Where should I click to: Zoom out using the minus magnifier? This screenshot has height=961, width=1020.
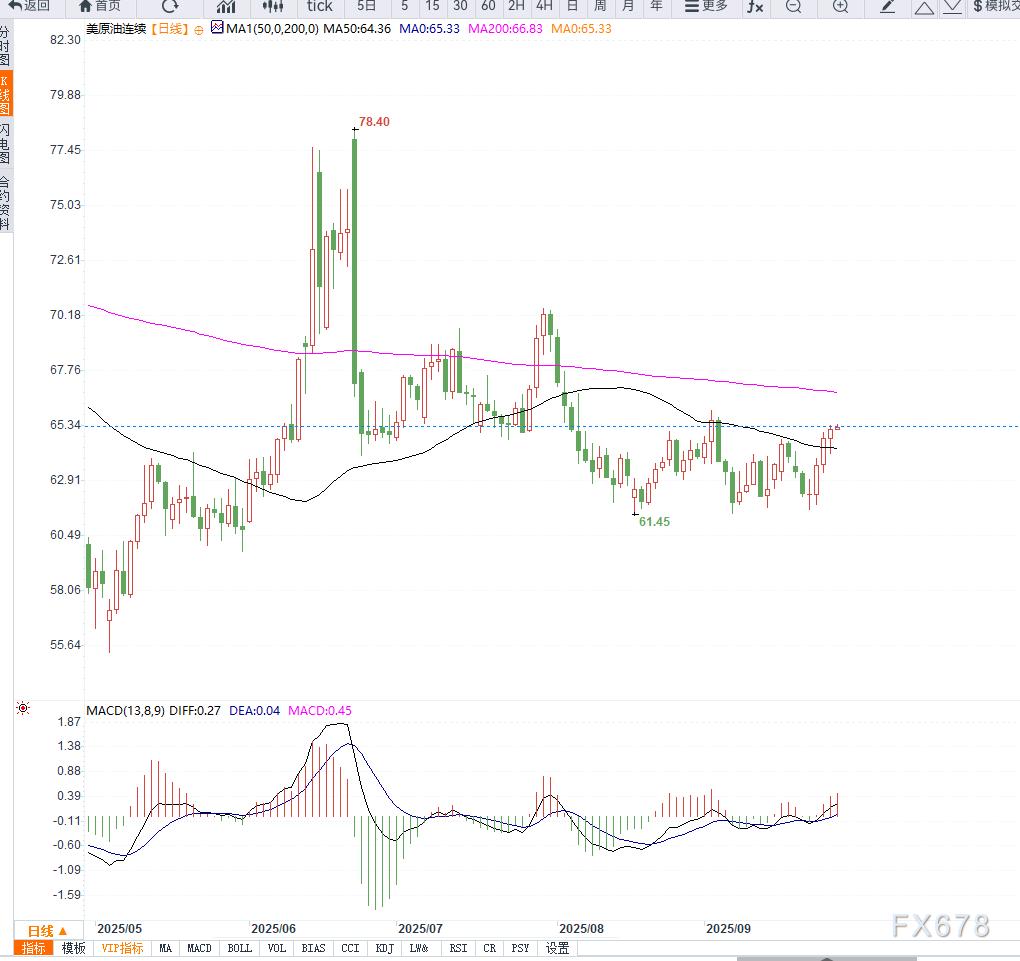794,6
